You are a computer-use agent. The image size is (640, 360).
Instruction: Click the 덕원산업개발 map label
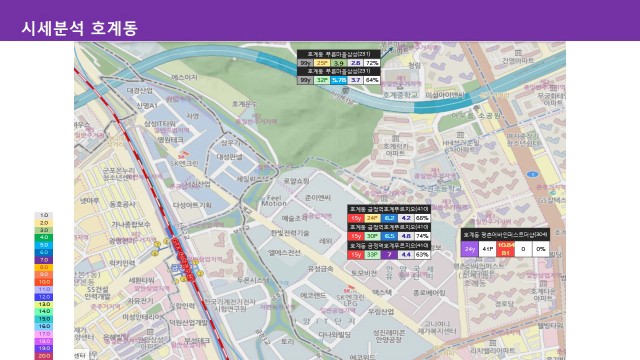[x=189, y=323]
